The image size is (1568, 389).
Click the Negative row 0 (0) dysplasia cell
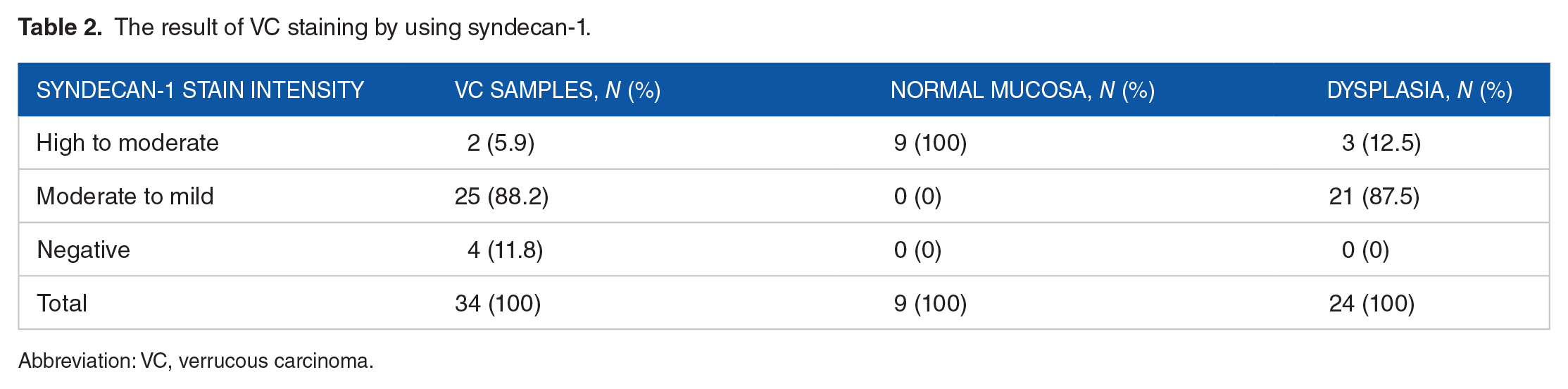[1365, 250]
